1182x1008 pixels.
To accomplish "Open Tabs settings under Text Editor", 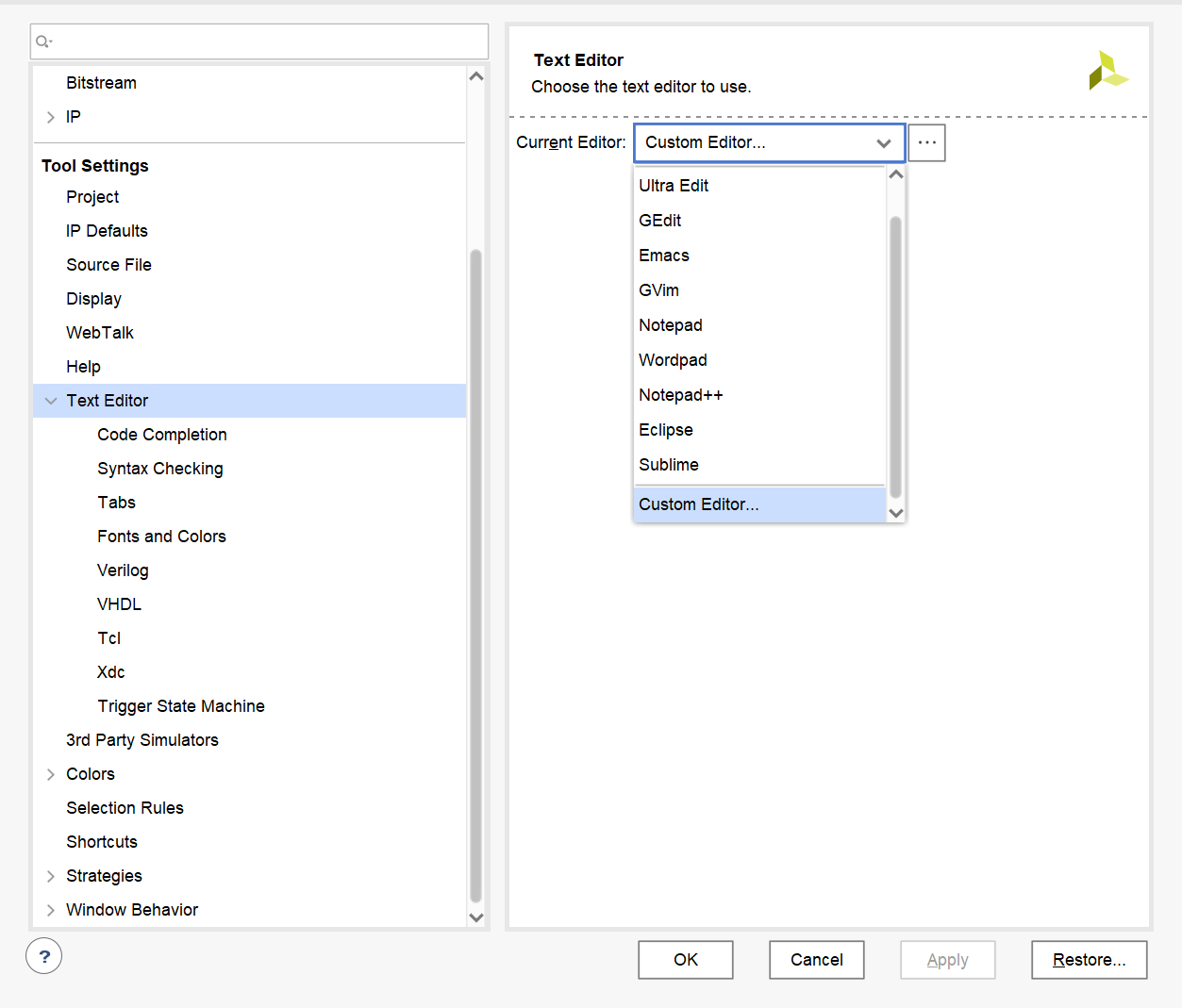I will [116, 503].
